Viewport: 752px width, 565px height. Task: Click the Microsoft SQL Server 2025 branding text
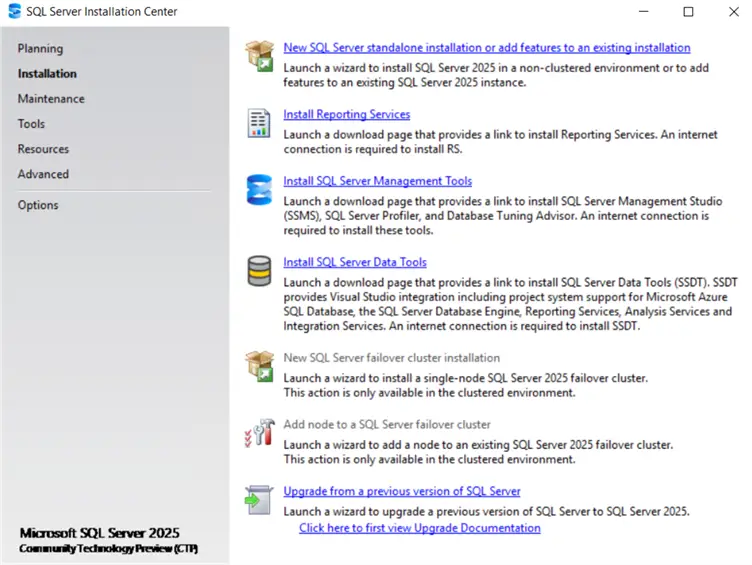[100, 533]
